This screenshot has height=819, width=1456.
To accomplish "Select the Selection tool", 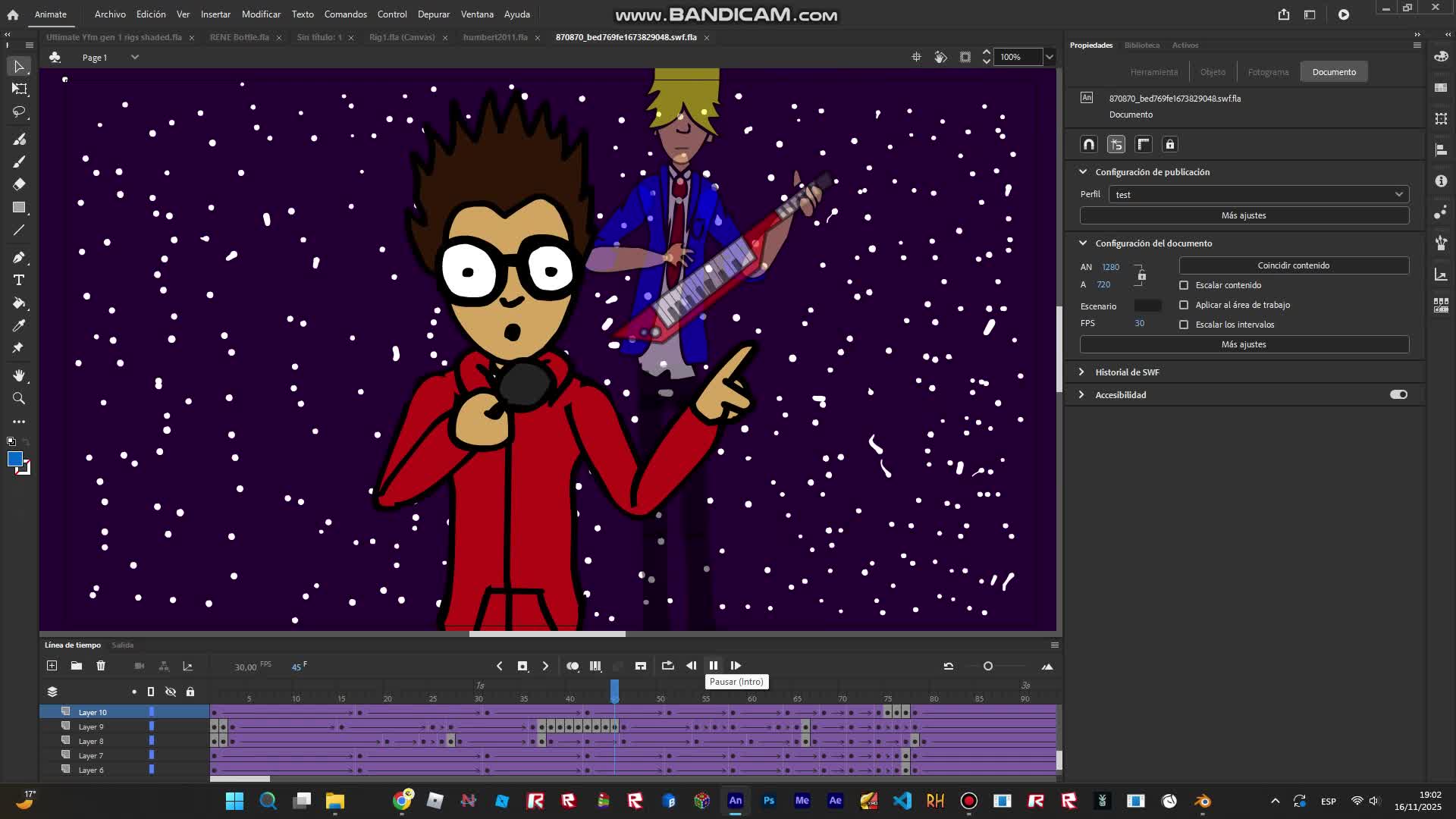I will point(19,67).
